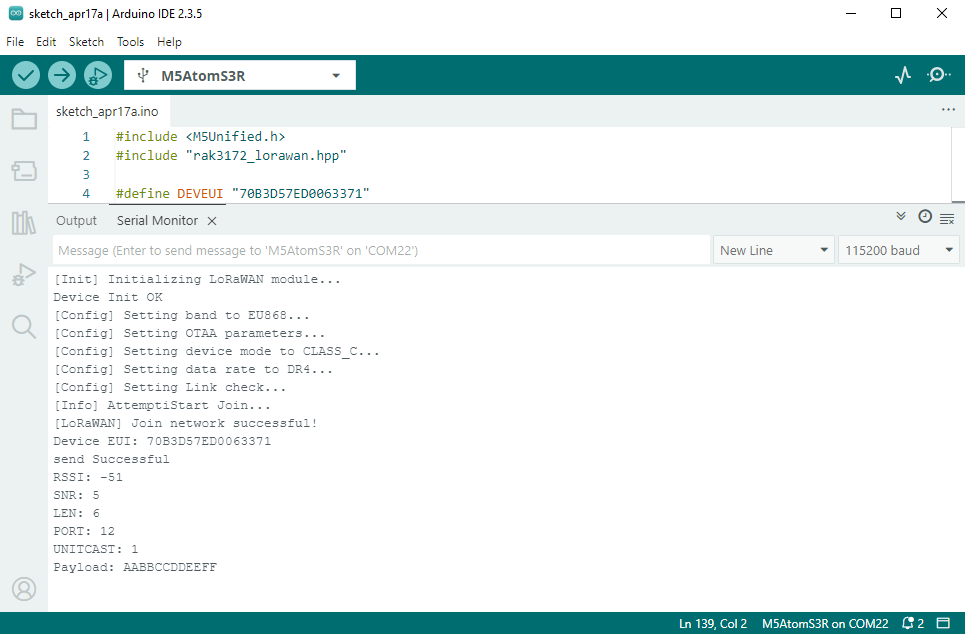
Task: Click the 'Setting OTAA parameters...' log line
Action: coord(190,334)
